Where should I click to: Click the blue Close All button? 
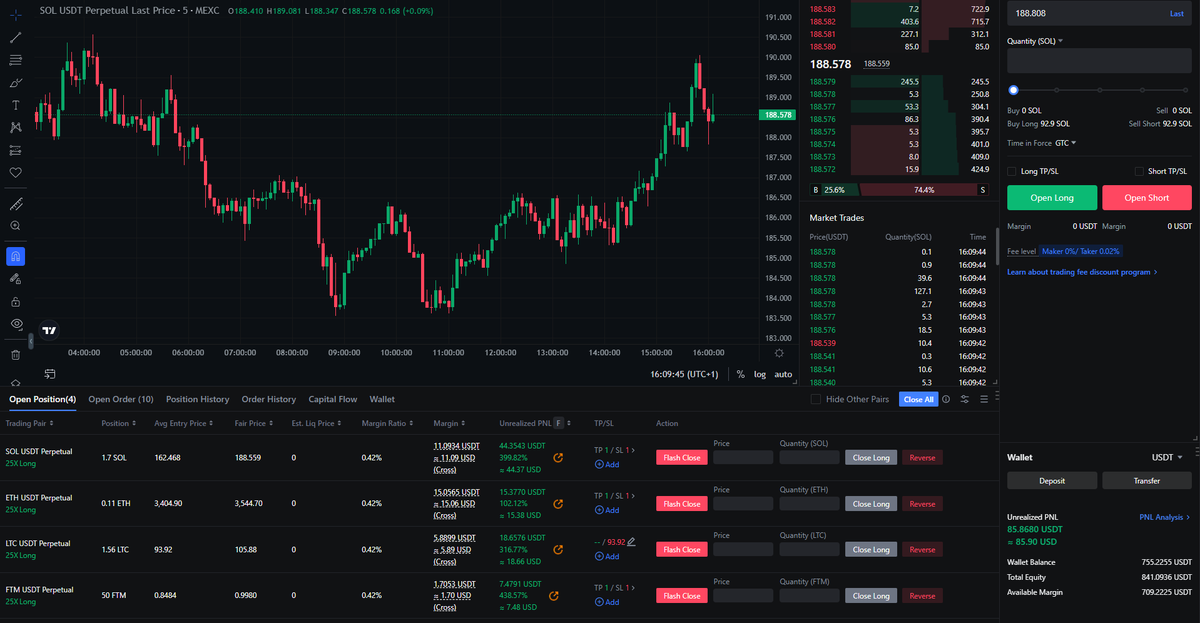click(918, 399)
